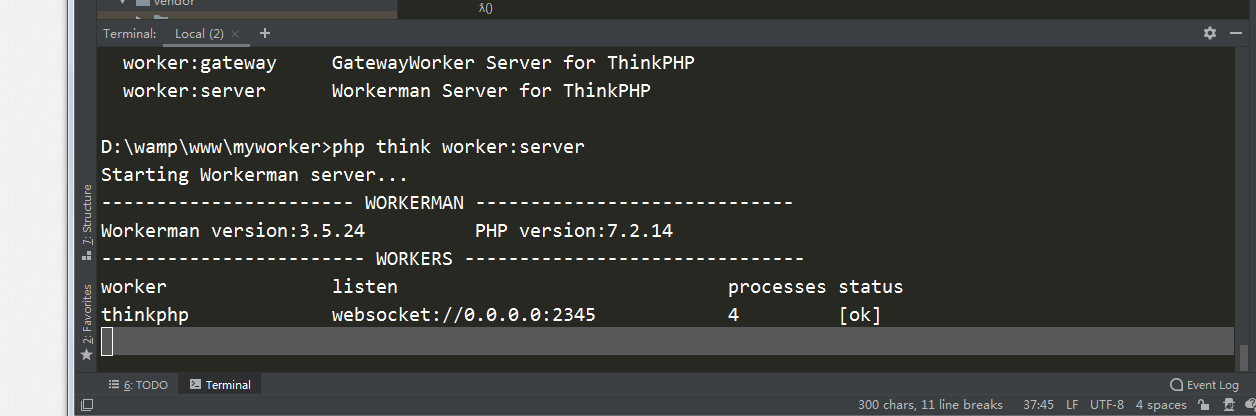The width and height of the screenshot is (1256, 416).
Task: Click the Favorites star icon
Action: point(87,355)
